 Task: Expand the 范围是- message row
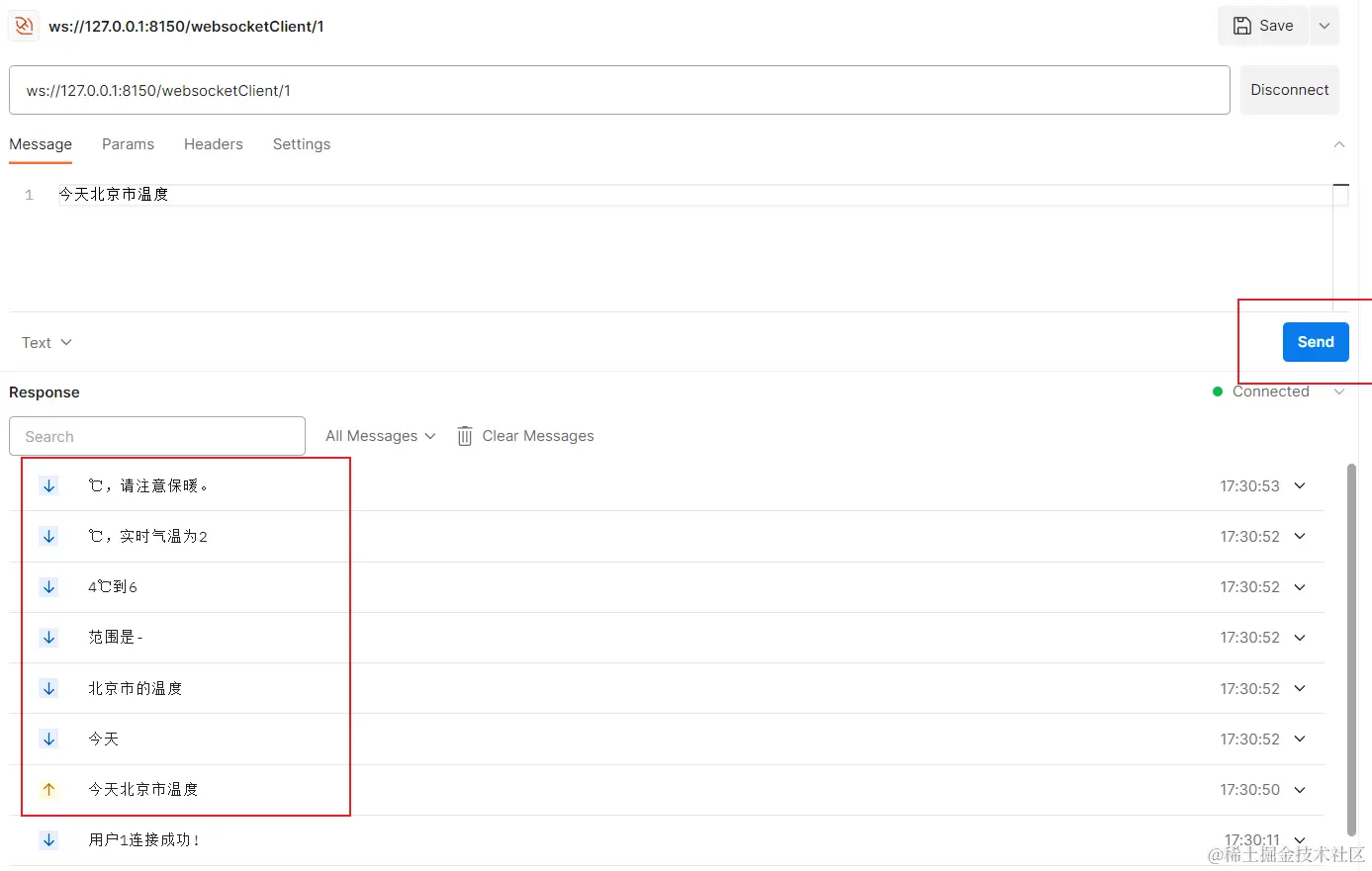pos(1300,637)
